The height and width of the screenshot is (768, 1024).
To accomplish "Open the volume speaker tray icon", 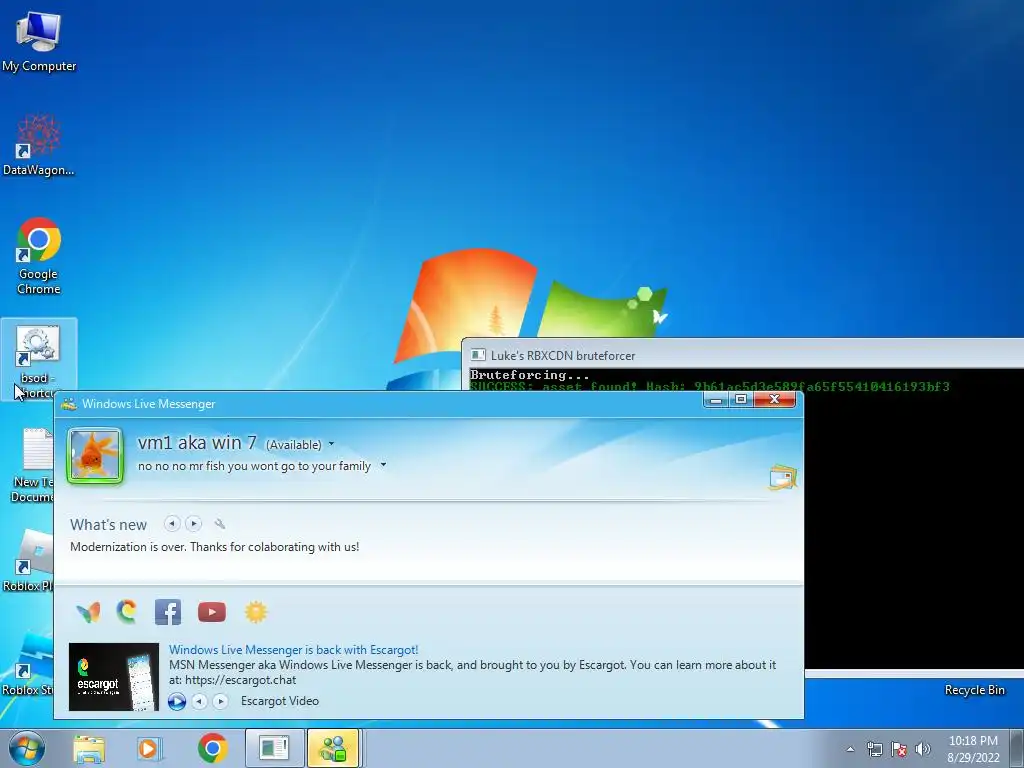I will 923,749.
